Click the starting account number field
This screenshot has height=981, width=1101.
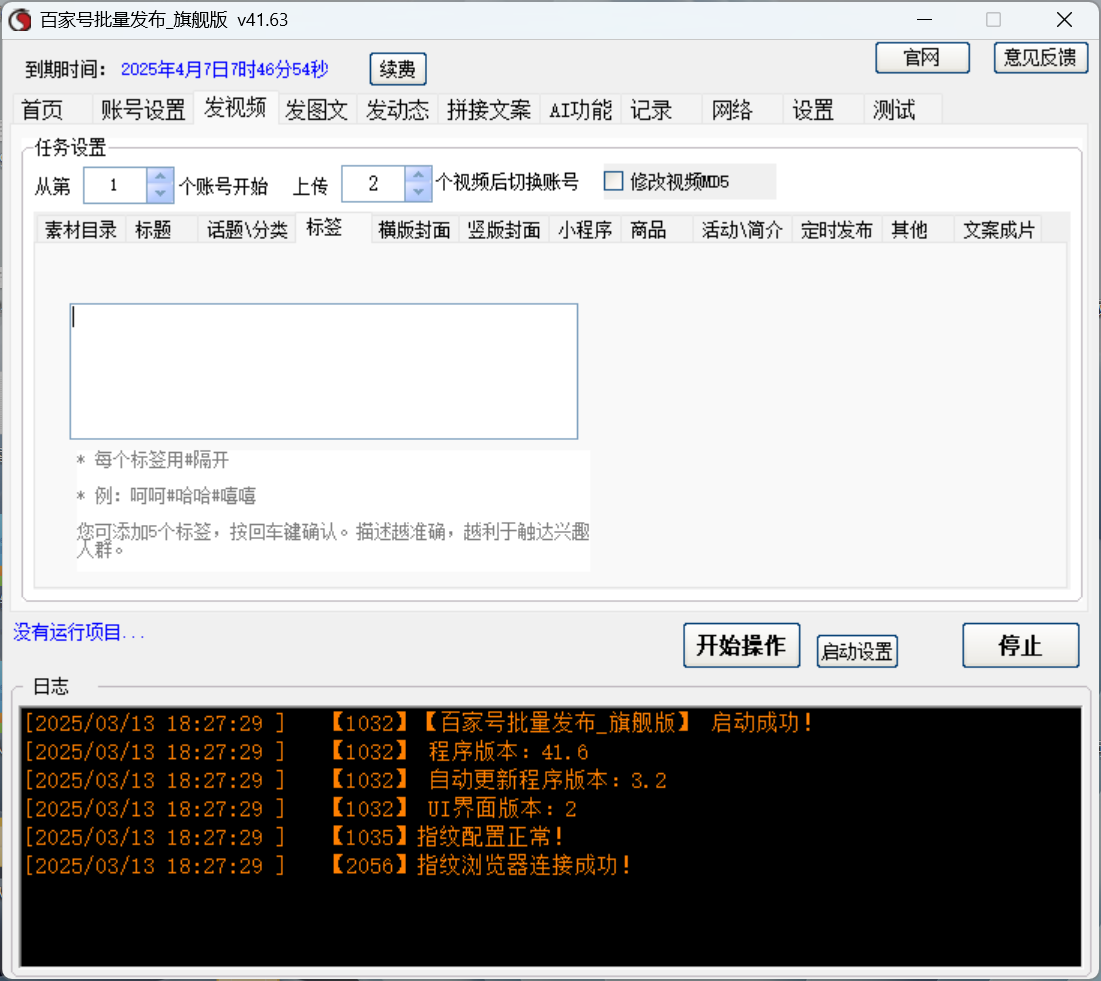coord(115,185)
